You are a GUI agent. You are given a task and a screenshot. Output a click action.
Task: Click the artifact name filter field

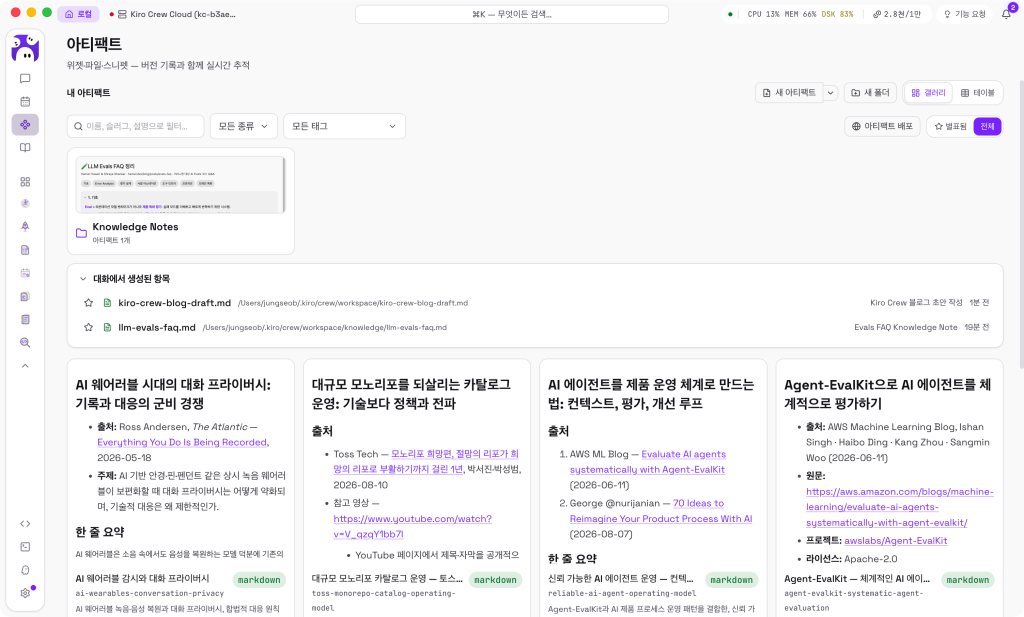coord(135,126)
